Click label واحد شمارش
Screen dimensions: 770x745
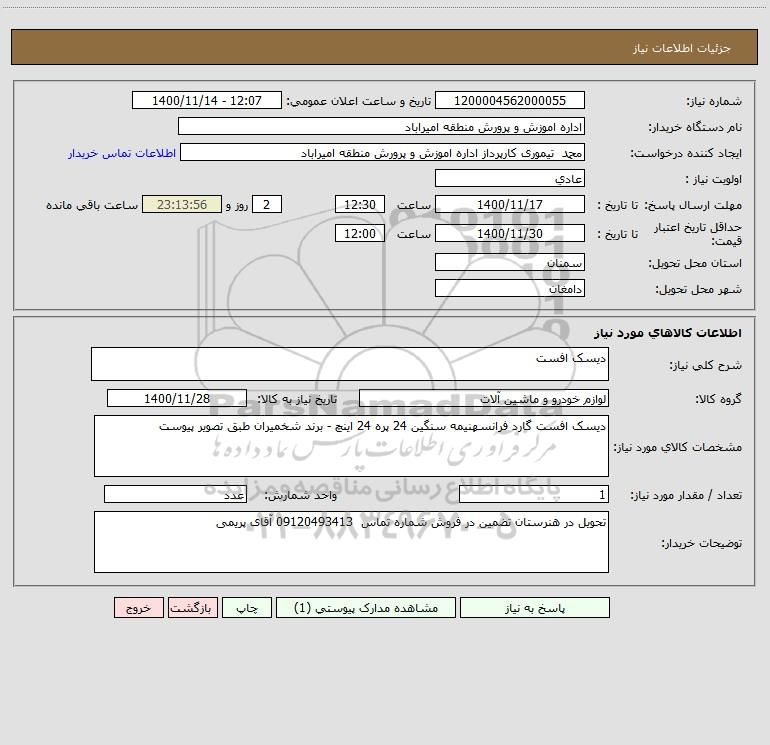click(301, 496)
